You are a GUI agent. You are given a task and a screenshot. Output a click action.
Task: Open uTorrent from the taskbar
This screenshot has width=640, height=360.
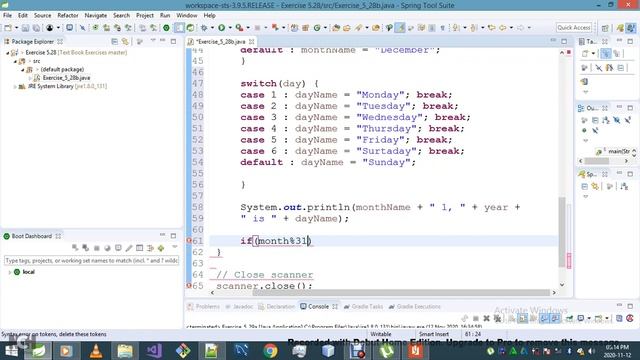click(387, 351)
